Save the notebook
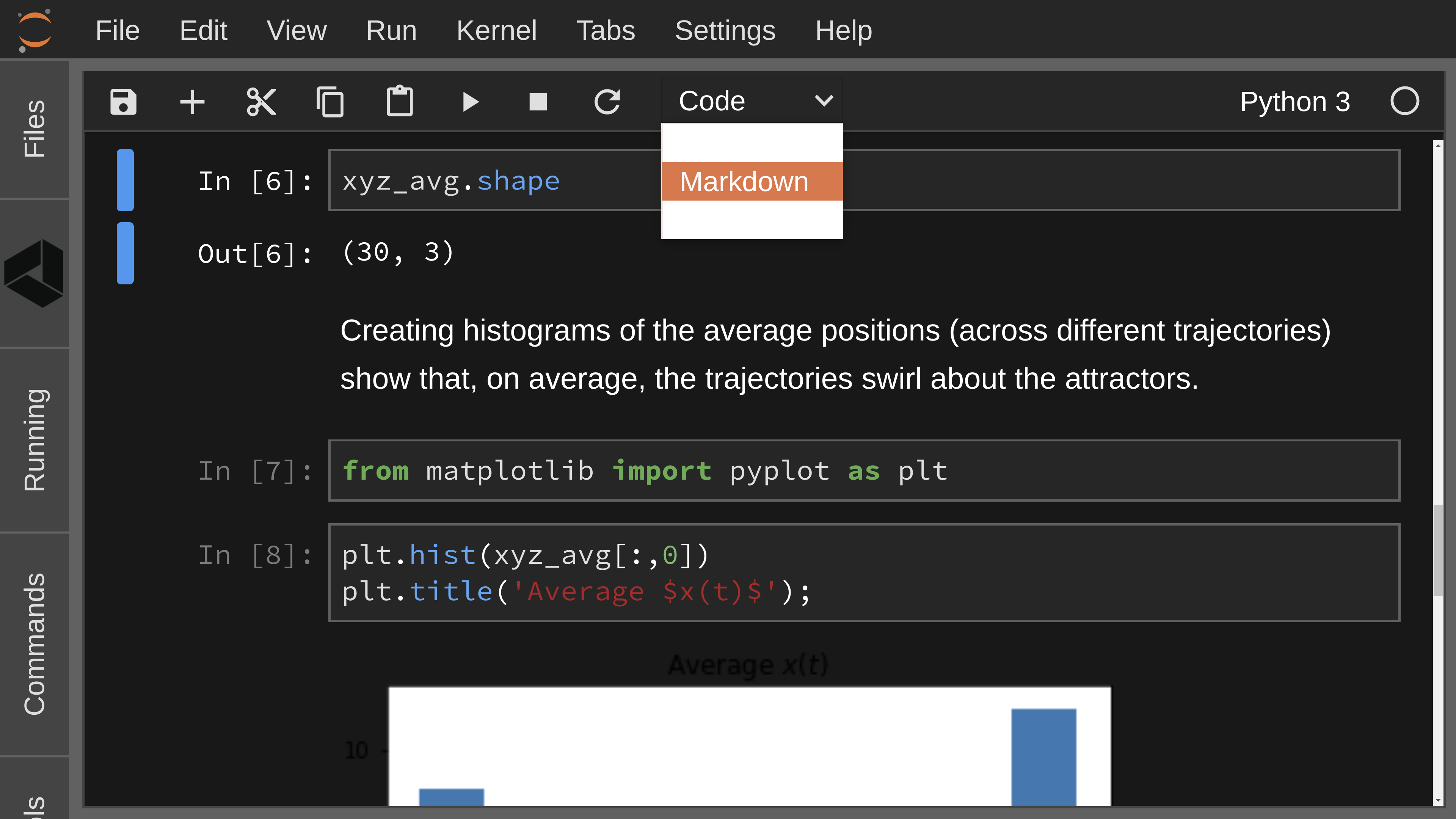This screenshot has width=1456, height=819. click(x=123, y=101)
